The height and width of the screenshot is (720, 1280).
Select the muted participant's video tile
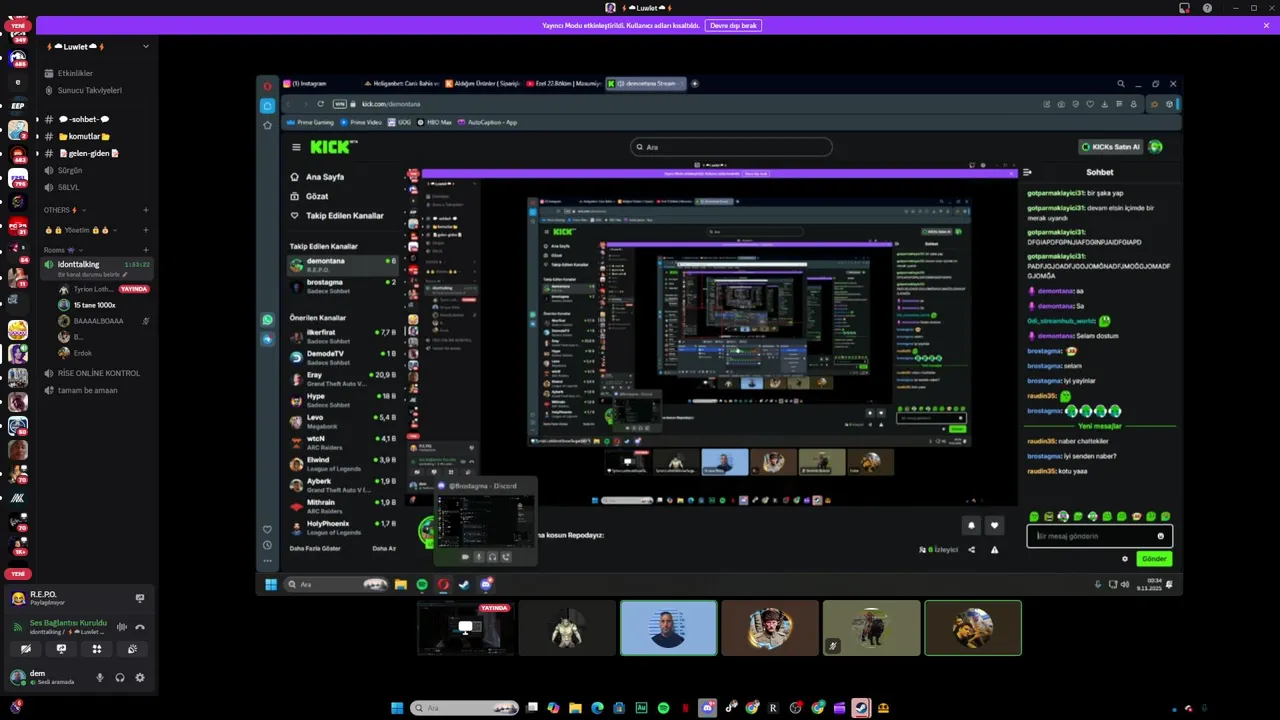pos(871,628)
